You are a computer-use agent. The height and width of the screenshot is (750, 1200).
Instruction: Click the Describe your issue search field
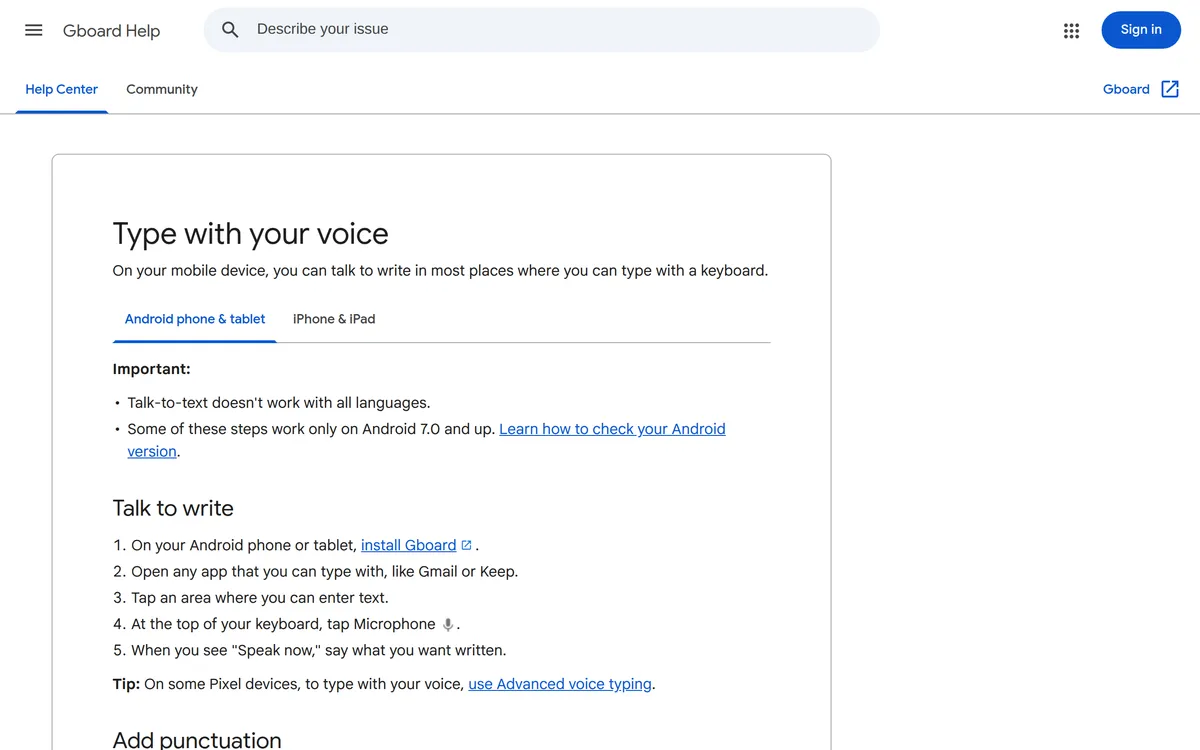point(541,30)
